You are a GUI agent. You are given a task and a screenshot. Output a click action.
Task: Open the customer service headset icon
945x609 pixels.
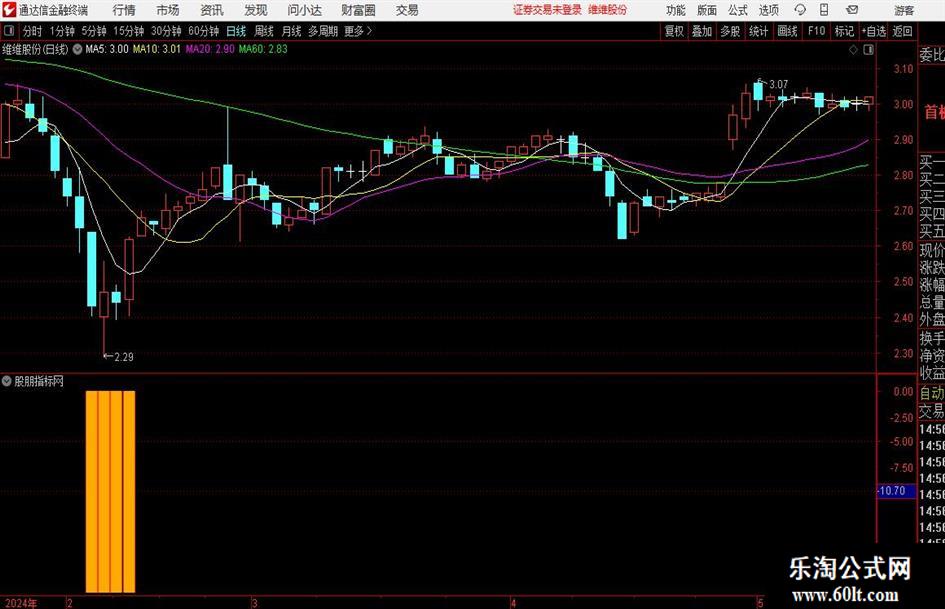pos(800,10)
